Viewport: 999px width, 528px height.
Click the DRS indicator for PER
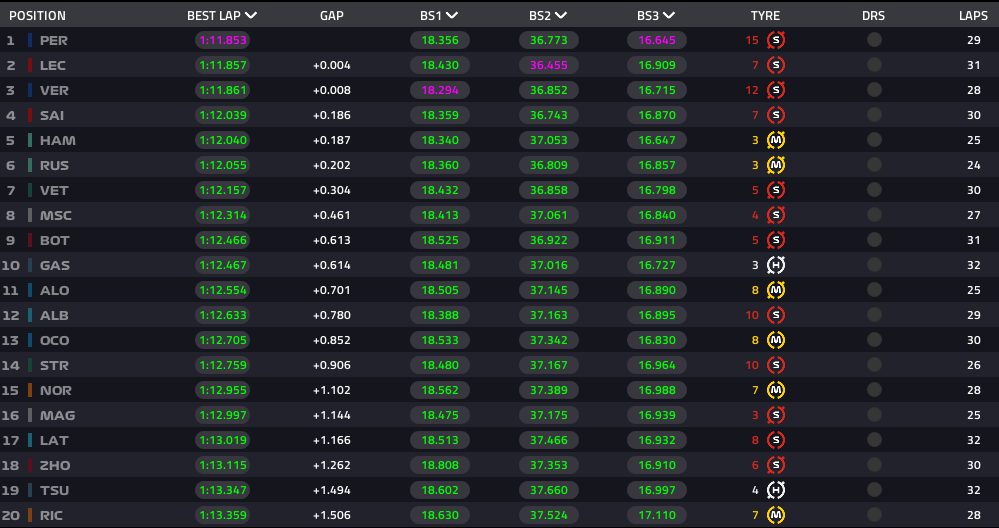874,40
